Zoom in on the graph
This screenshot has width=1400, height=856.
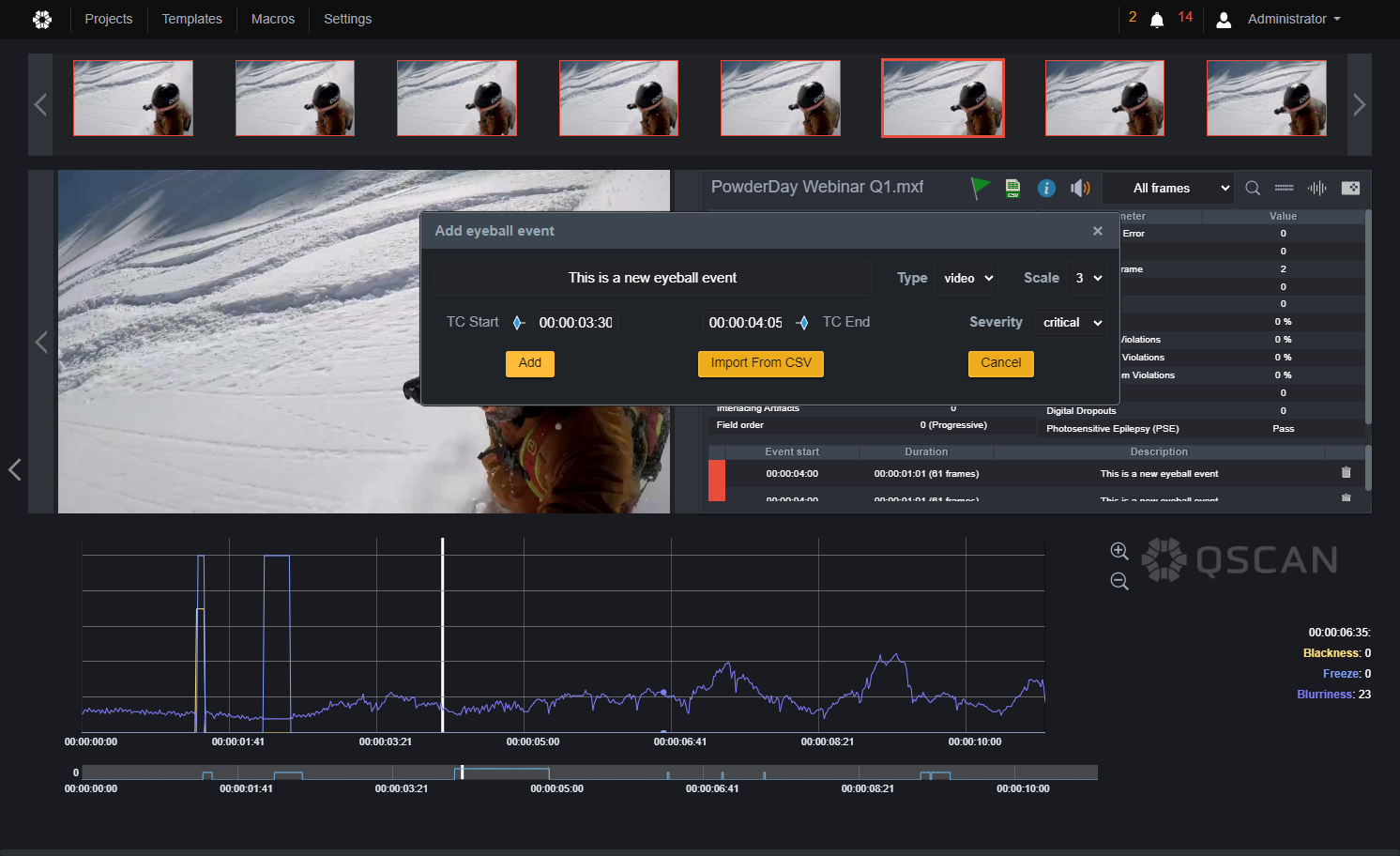(1119, 551)
